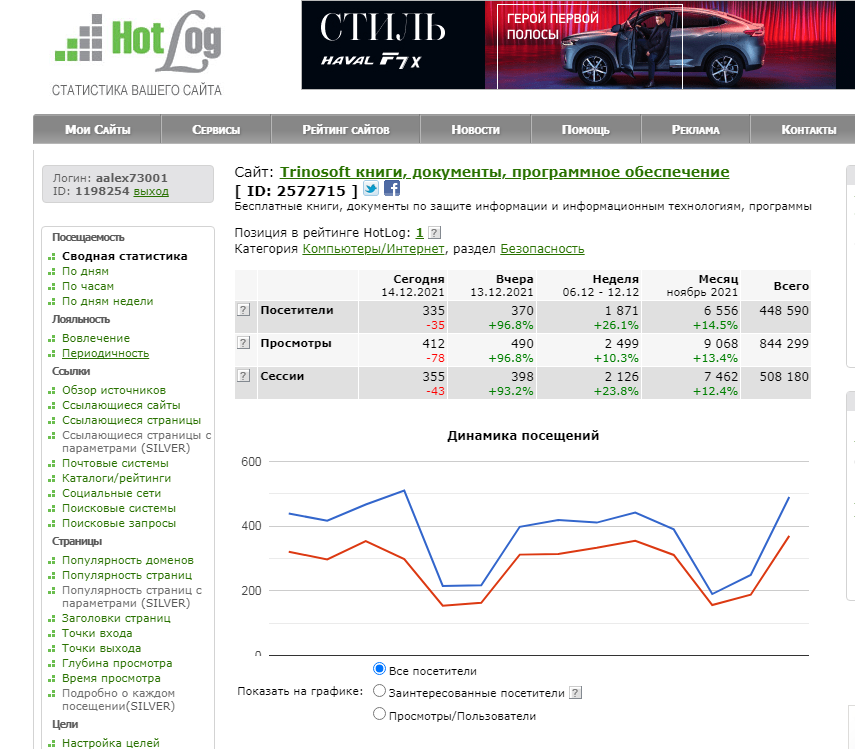The width and height of the screenshot is (855, 749).
Task: Click the Haval F7x advertisement banner
Action: click(x=578, y=45)
